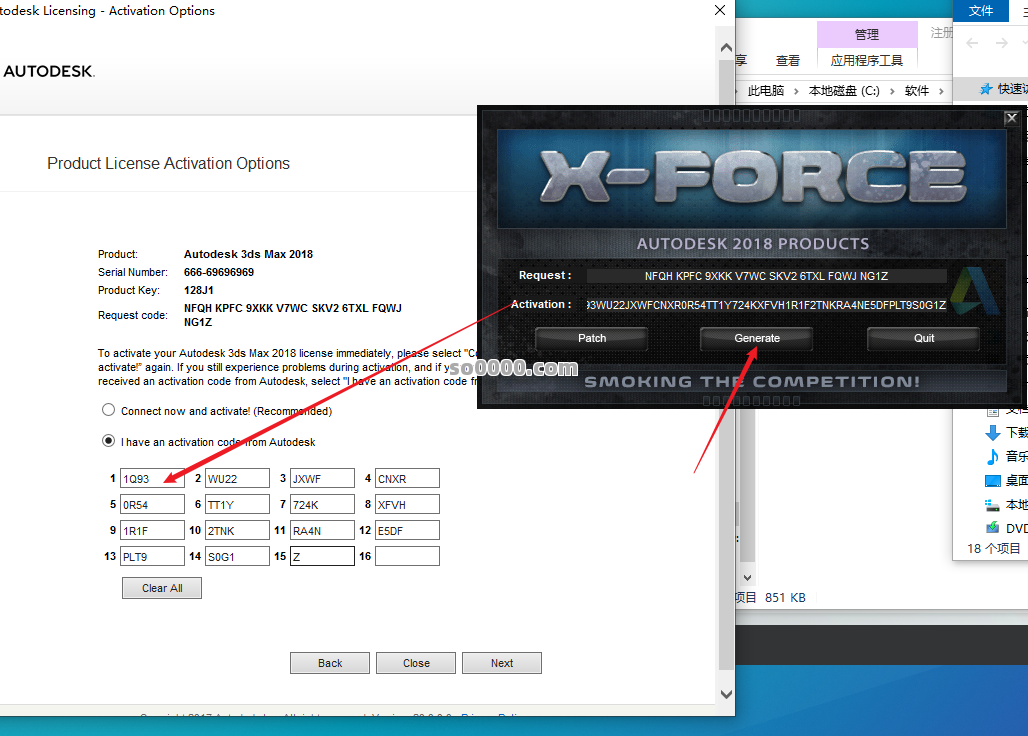Screen dimensions: 1028x736
Task: Expand the 本地磁盘 (C:) breadcrumb chevron
Action: (892, 91)
